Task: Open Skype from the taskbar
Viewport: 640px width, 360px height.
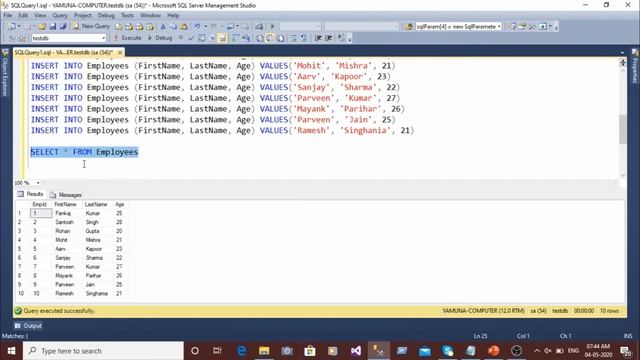Action: point(448,351)
